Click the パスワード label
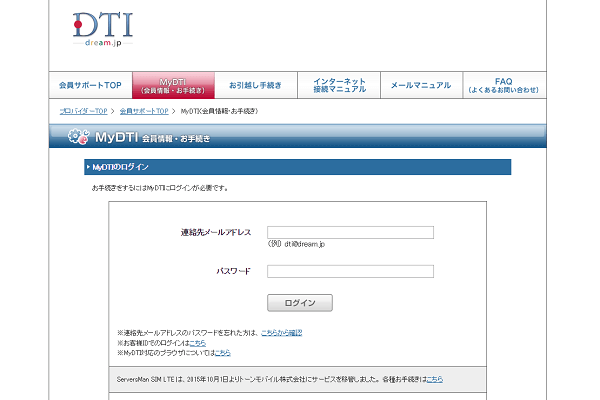 pyautogui.click(x=233, y=271)
